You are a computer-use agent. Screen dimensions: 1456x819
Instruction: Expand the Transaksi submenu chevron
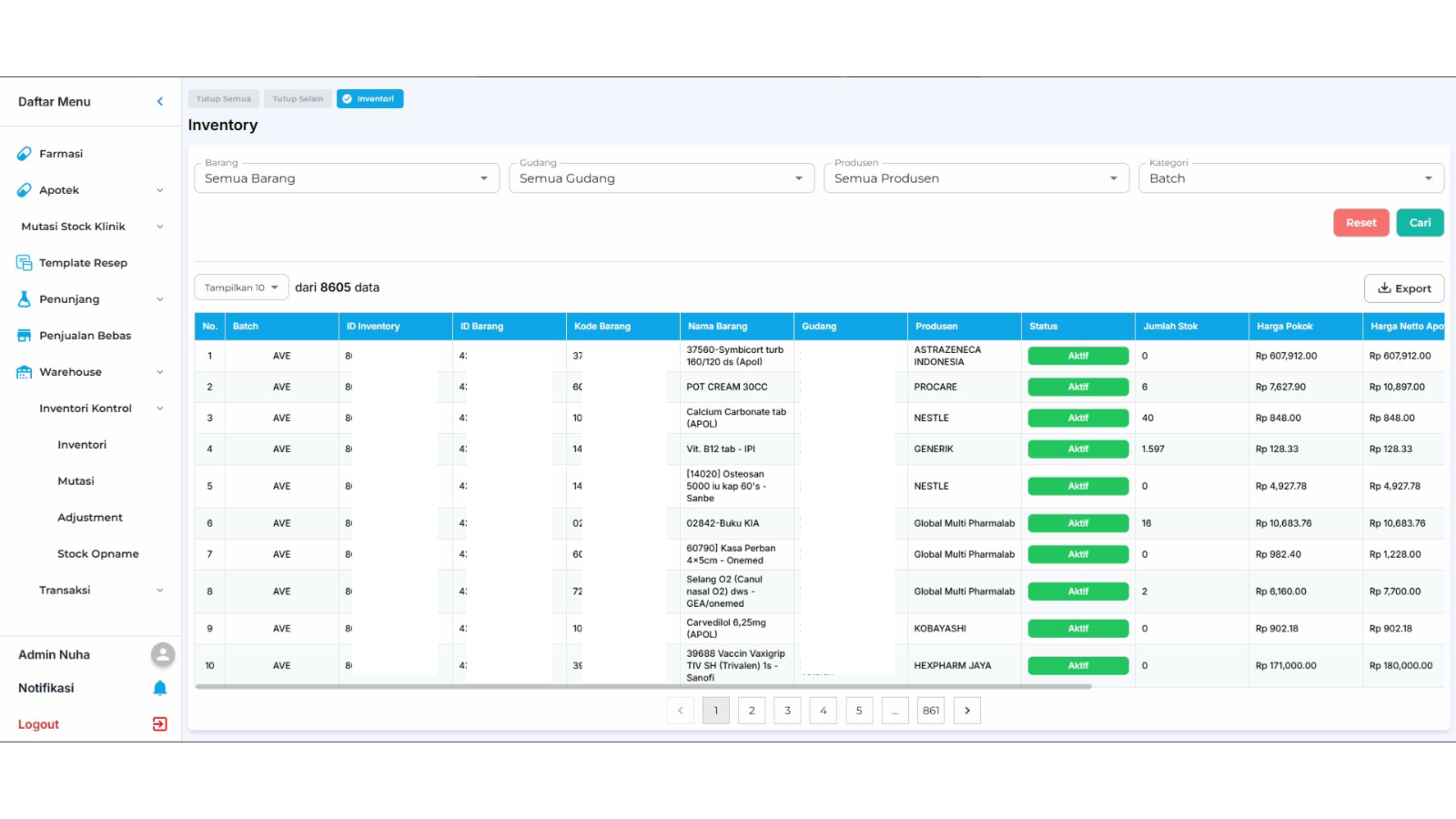(160, 591)
